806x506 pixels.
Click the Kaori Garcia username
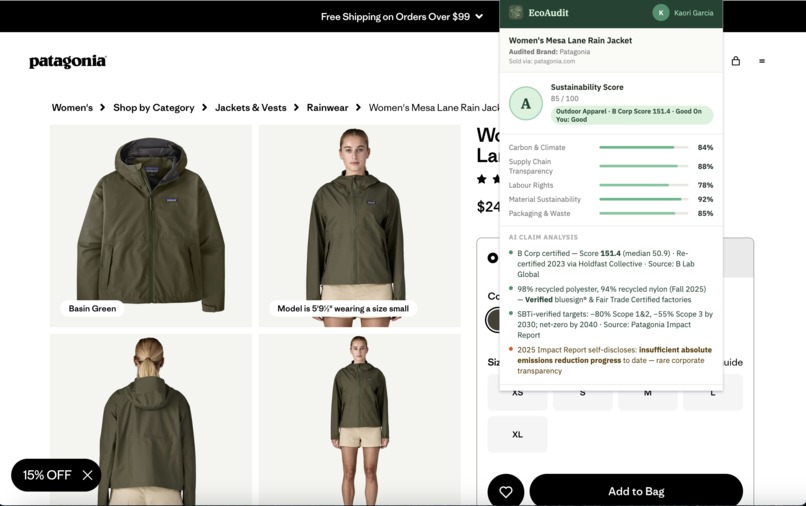click(693, 13)
